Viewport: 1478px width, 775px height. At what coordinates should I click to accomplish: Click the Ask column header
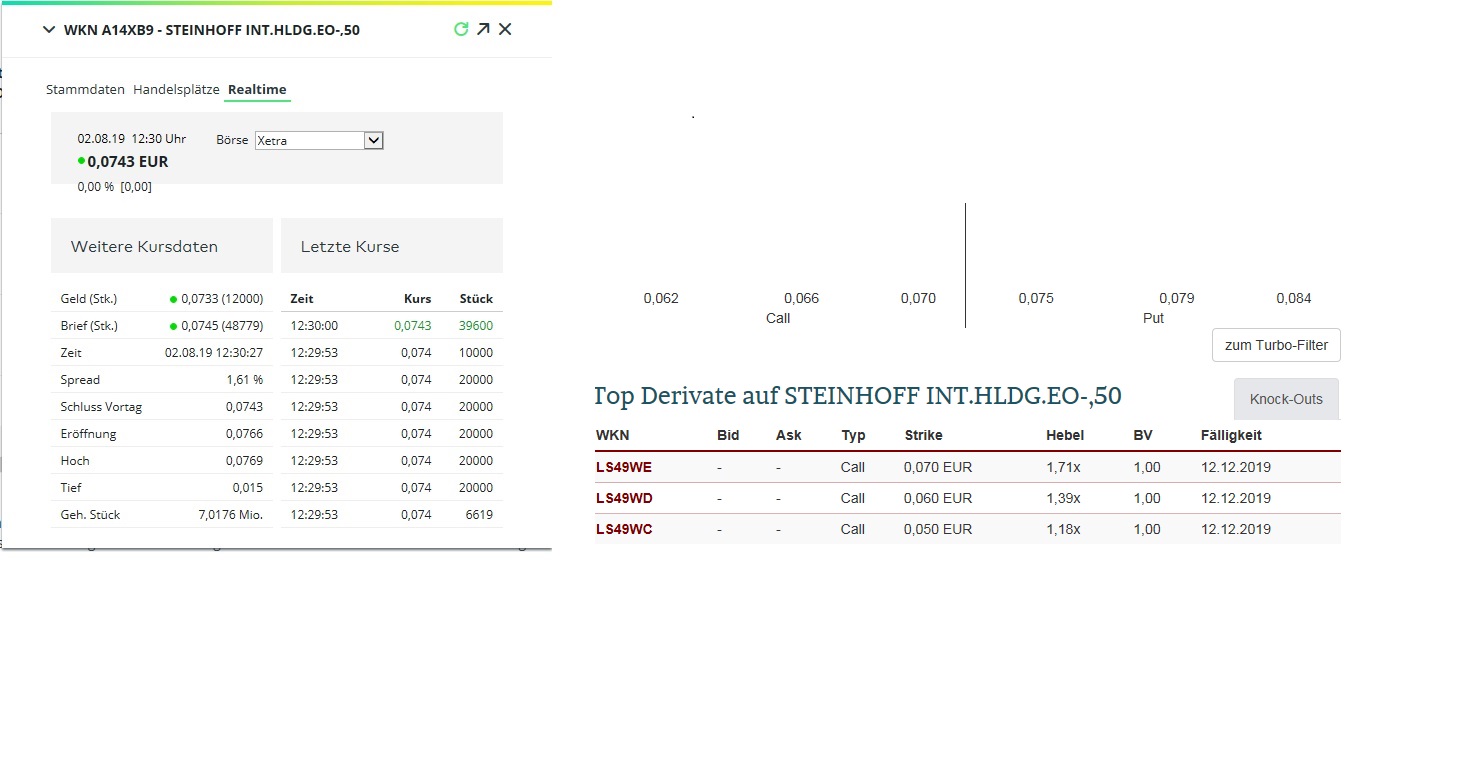[789, 436]
